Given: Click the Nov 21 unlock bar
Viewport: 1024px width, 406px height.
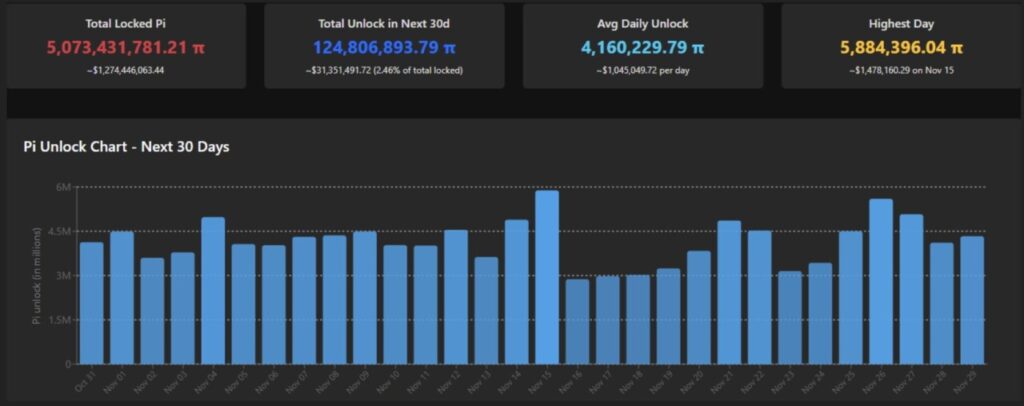Looking at the screenshot, I should [729, 292].
